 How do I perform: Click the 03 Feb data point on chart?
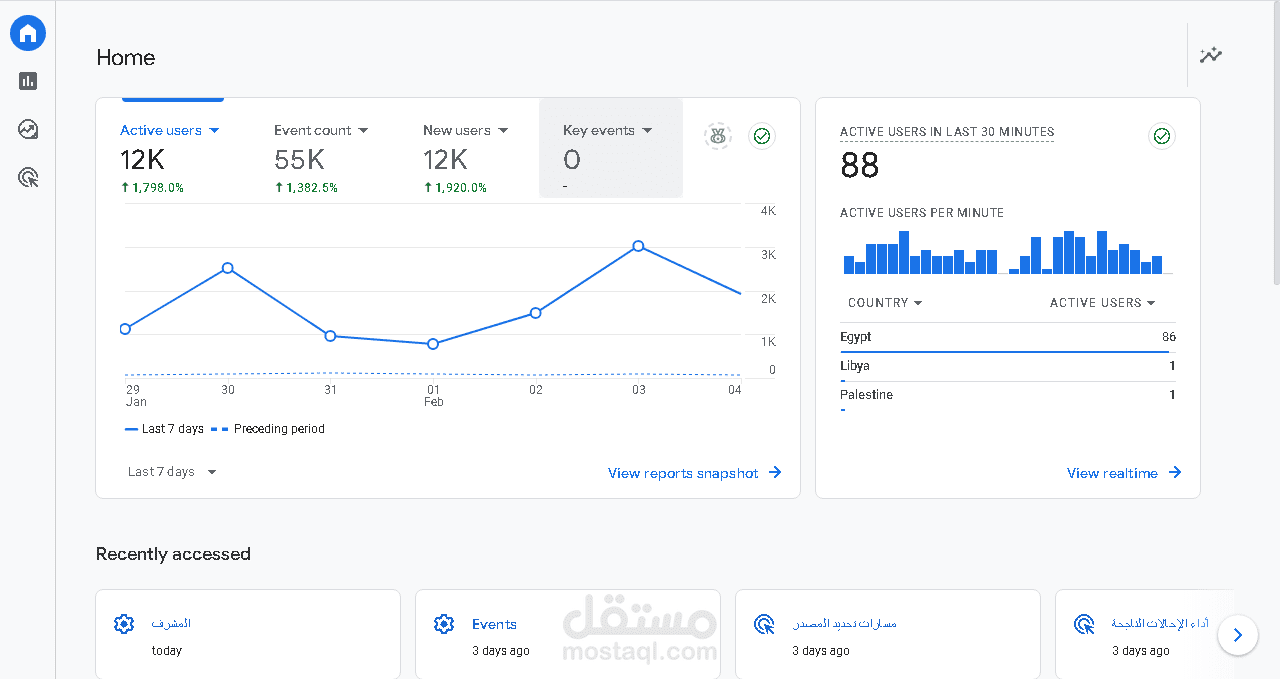click(x=638, y=246)
